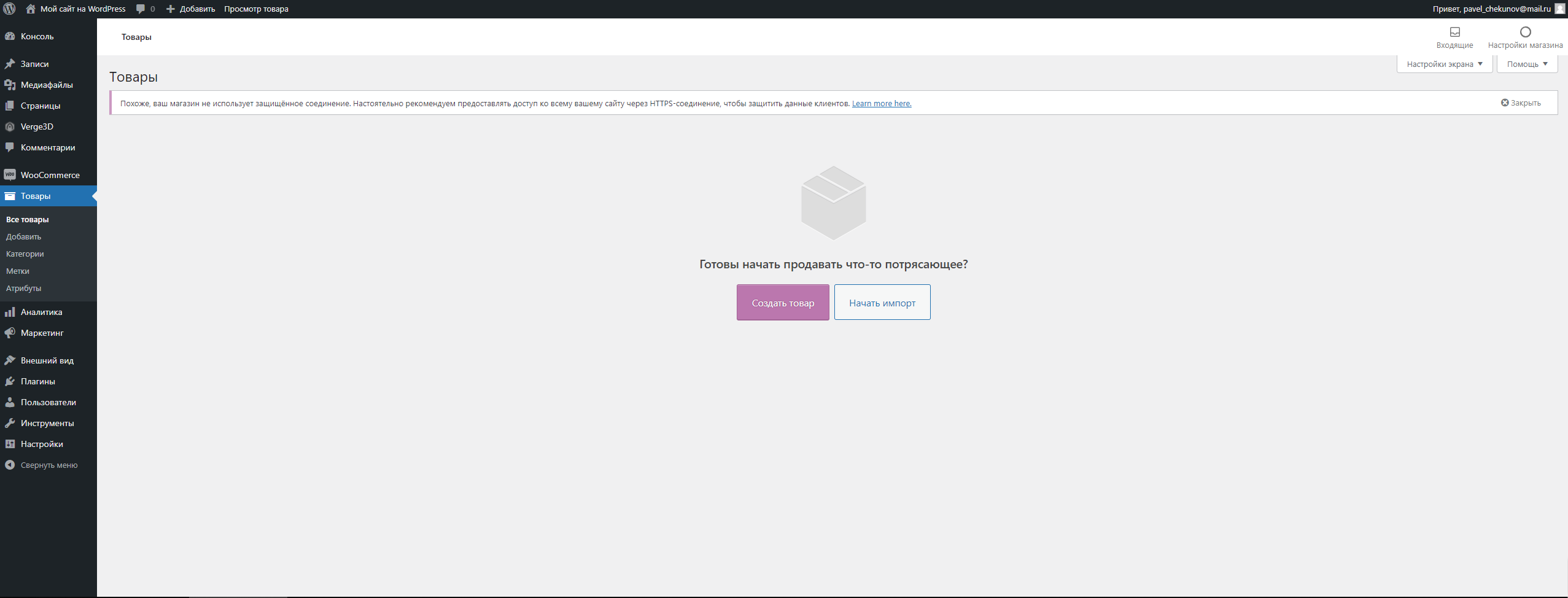
Task: Open the Метки submenu item
Action: click(x=18, y=271)
